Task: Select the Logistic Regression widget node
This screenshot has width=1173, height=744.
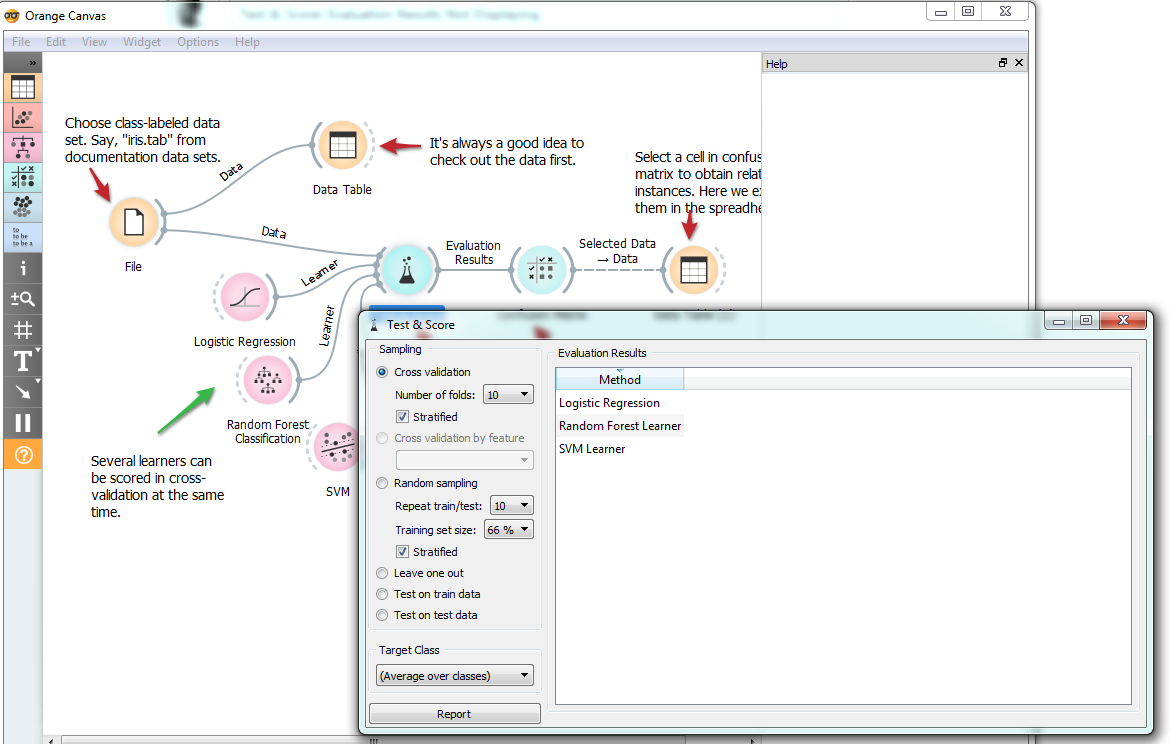Action: pyautogui.click(x=244, y=296)
